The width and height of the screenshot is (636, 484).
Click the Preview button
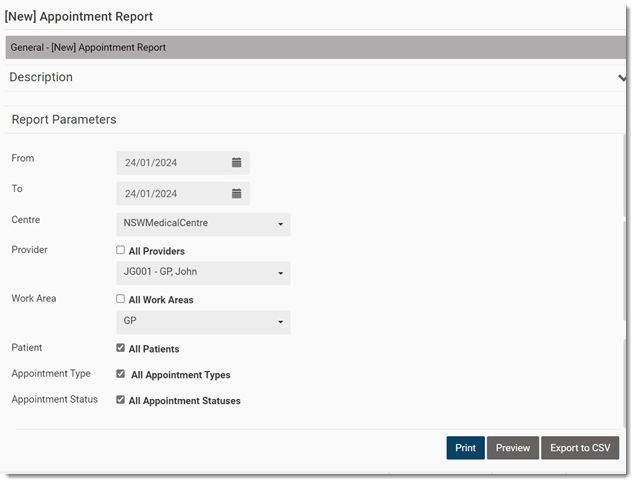click(x=513, y=448)
